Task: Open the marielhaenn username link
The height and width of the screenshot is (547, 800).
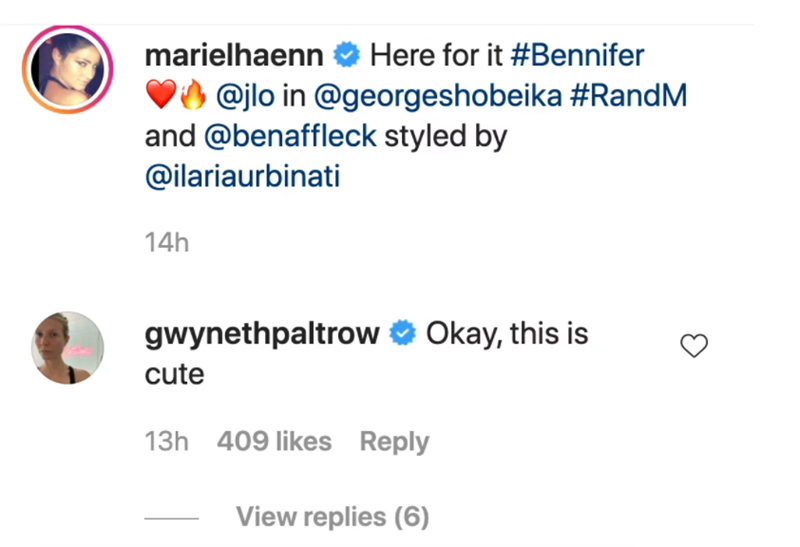Action: click(236, 56)
